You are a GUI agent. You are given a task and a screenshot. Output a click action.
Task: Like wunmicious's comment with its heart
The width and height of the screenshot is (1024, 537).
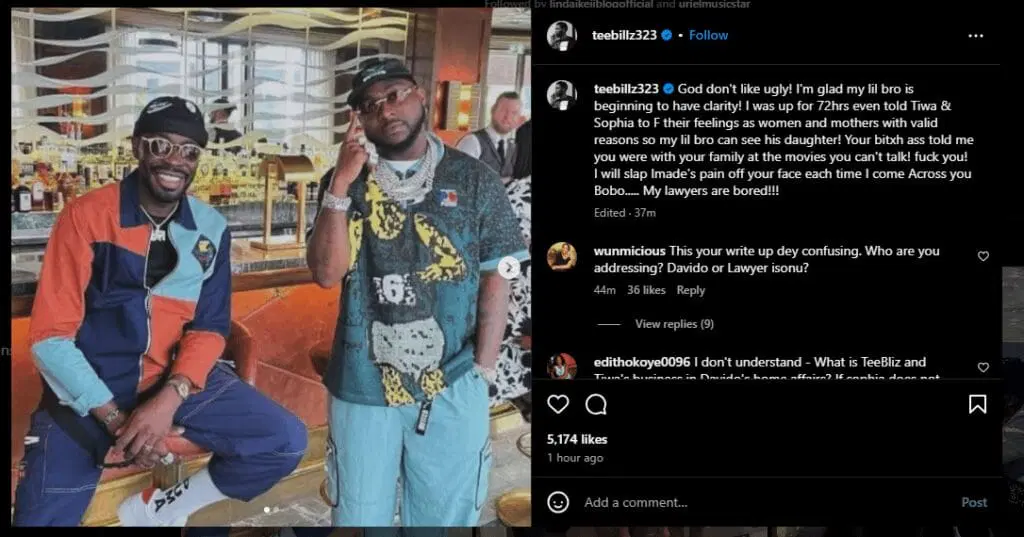coord(983,256)
